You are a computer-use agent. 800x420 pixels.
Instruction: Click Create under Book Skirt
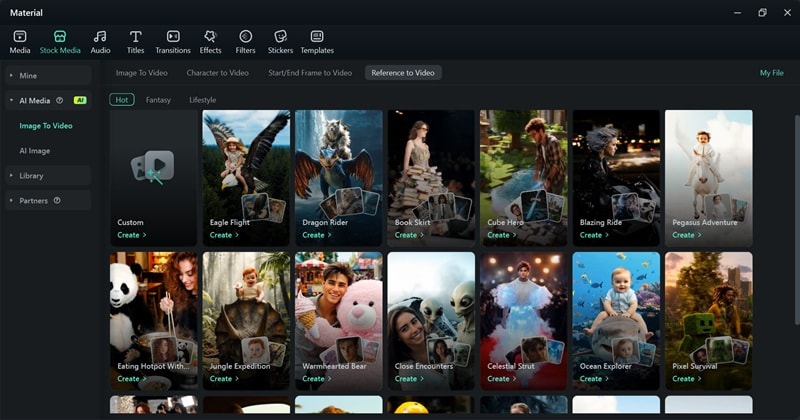[409, 235]
